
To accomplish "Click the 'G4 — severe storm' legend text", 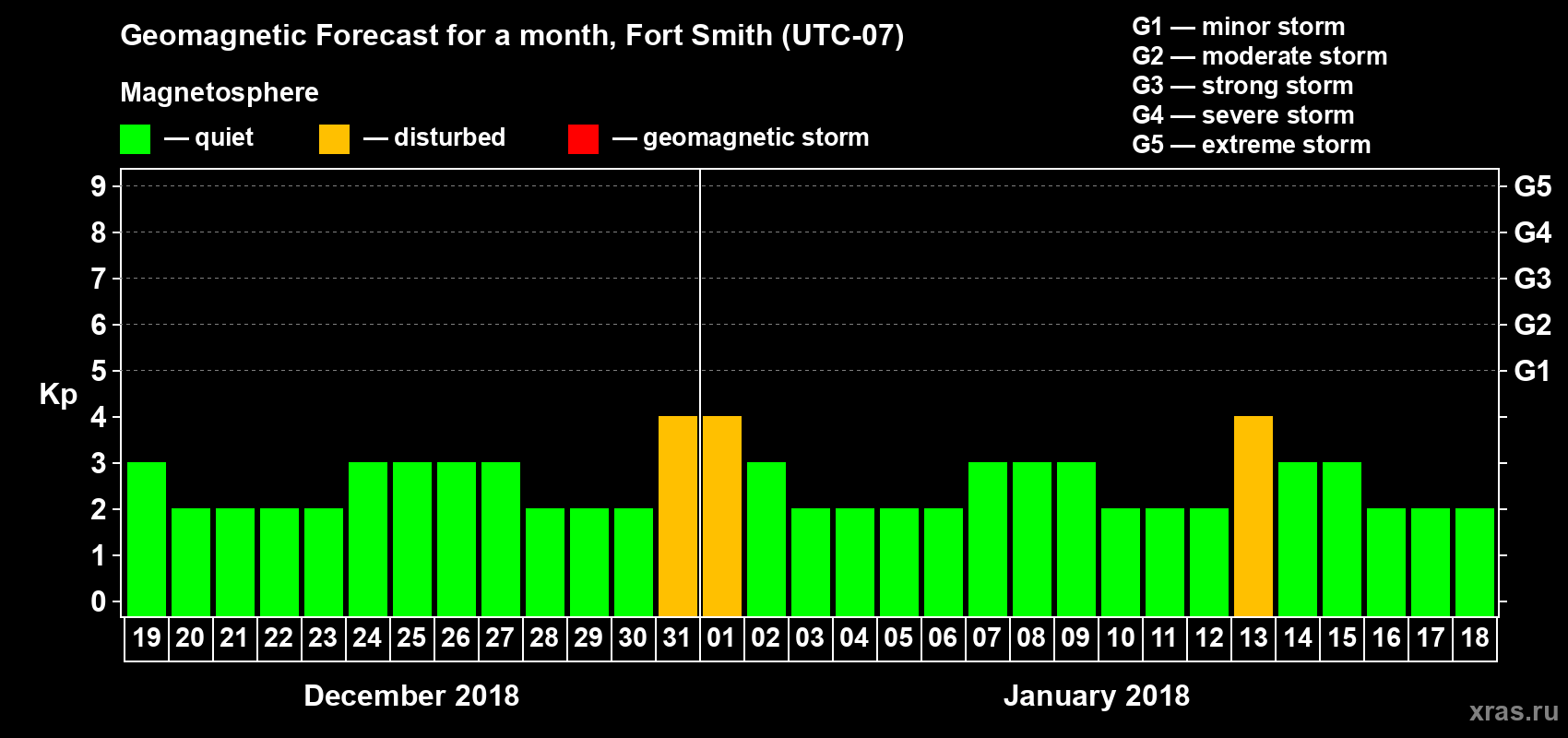I will pyautogui.click(x=1243, y=115).
